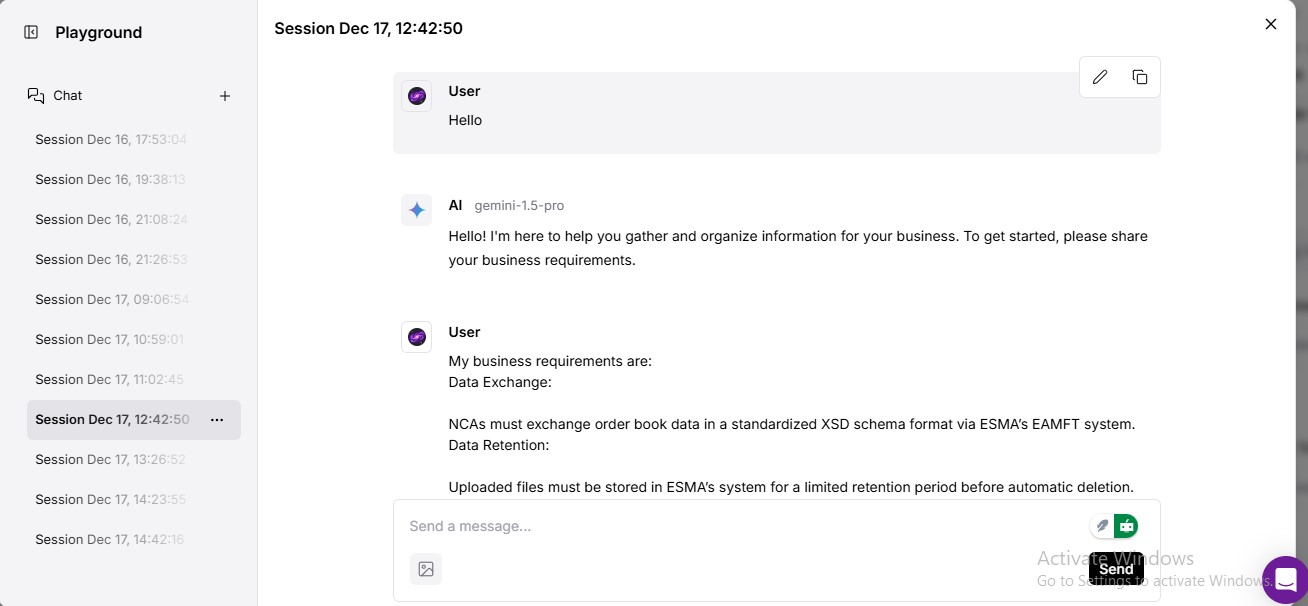This screenshot has height=606, width=1308.
Task: Click the image upload icon
Action: pyautogui.click(x=426, y=569)
